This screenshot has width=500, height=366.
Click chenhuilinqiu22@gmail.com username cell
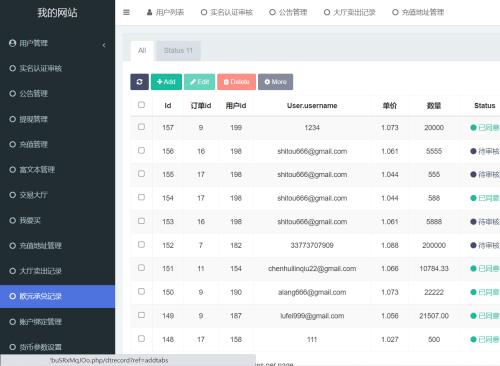pos(312,269)
